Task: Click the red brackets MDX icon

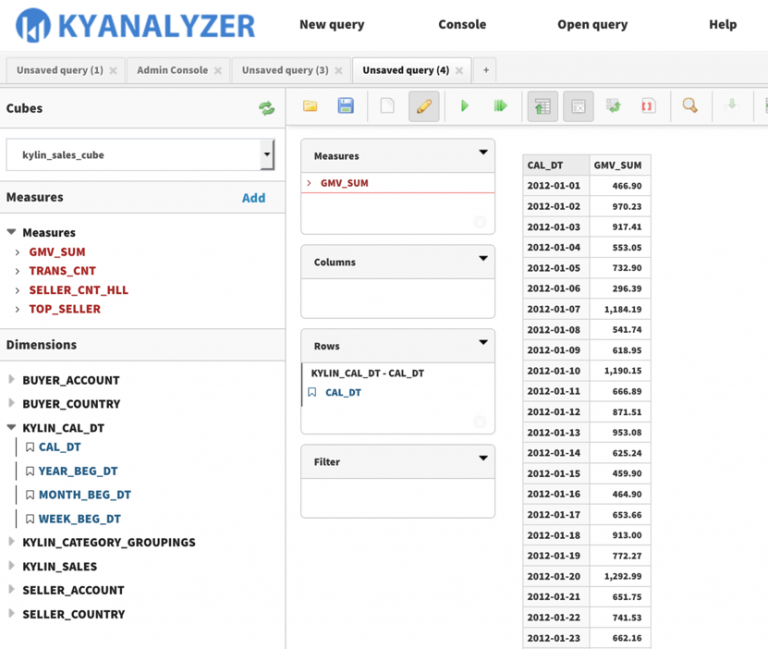Action: (648, 106)
